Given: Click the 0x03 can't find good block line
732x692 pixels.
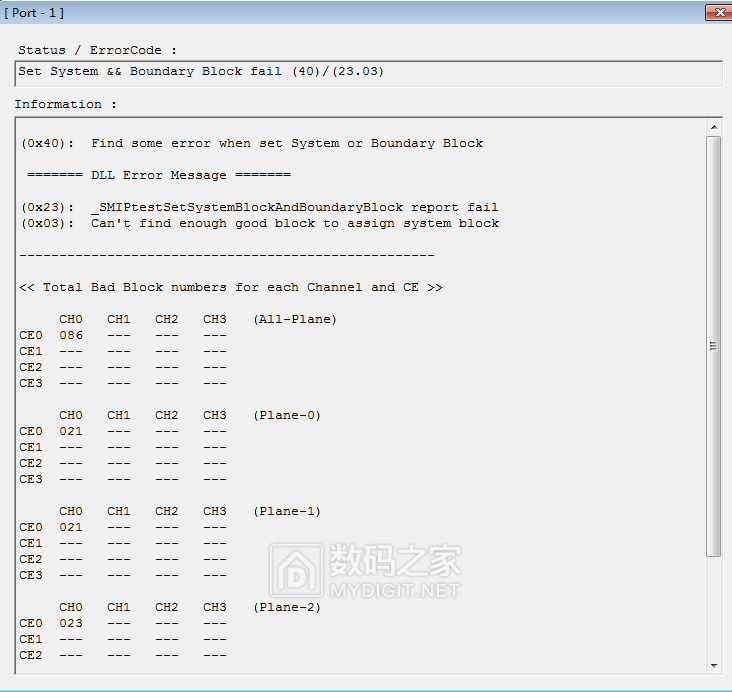Looking at the screenshot, I should (259, 223).
